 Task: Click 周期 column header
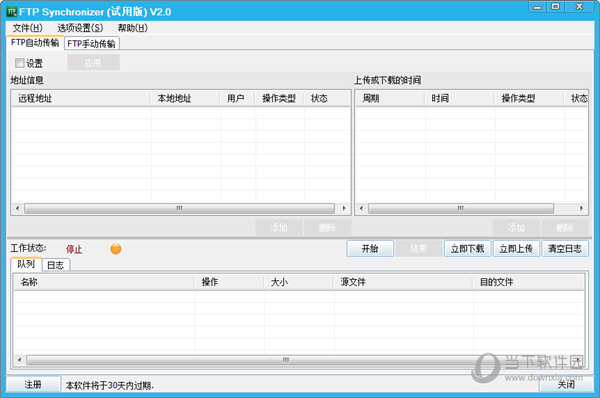click(x=390, y=98)
